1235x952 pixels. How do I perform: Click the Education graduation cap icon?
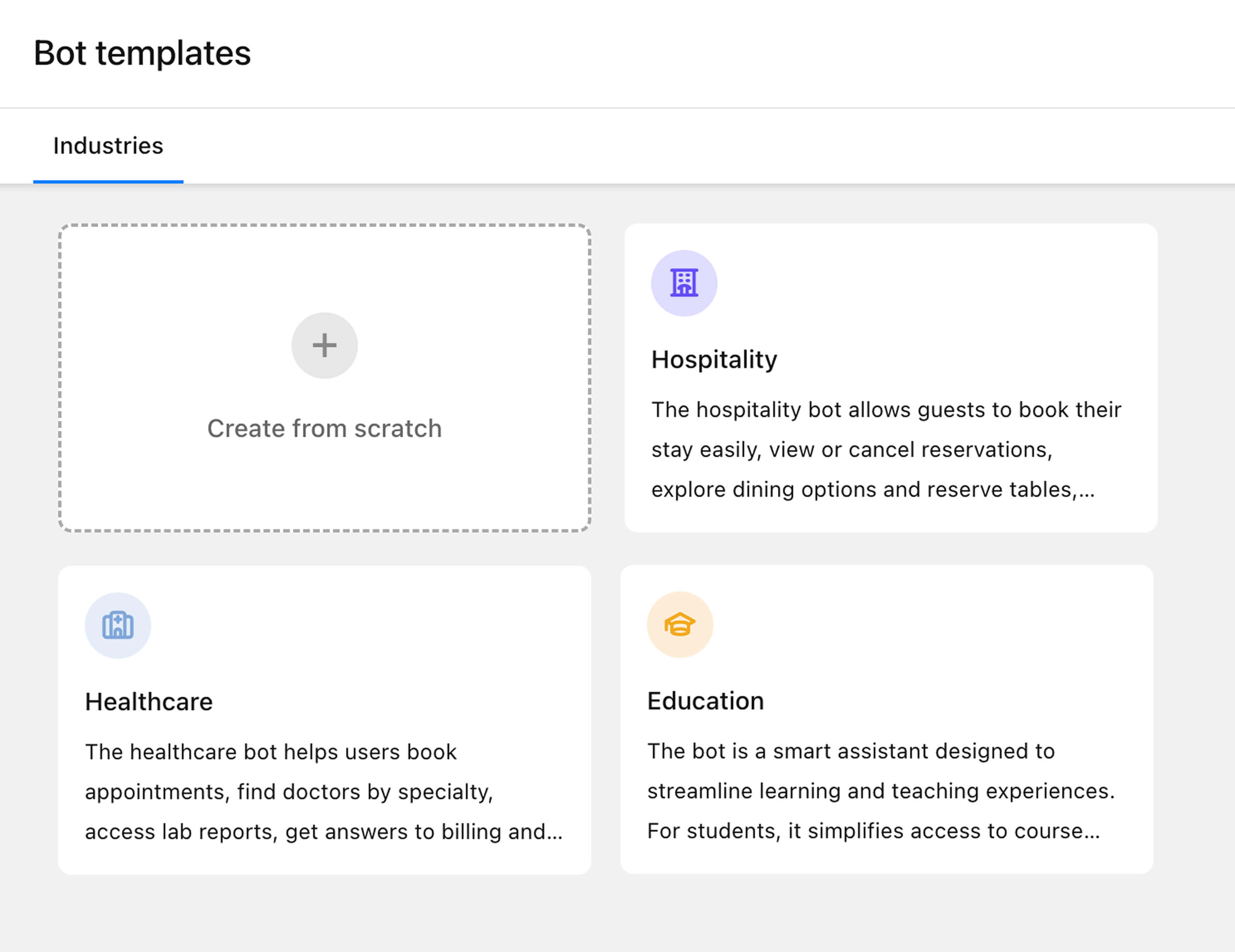pyautogui.click(x=680, y=624)
